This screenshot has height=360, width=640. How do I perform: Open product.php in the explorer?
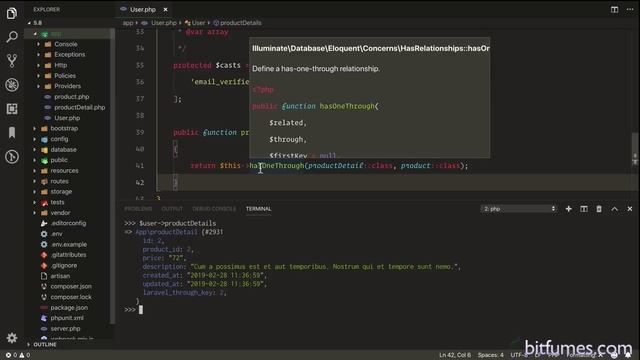coord(71,97)
